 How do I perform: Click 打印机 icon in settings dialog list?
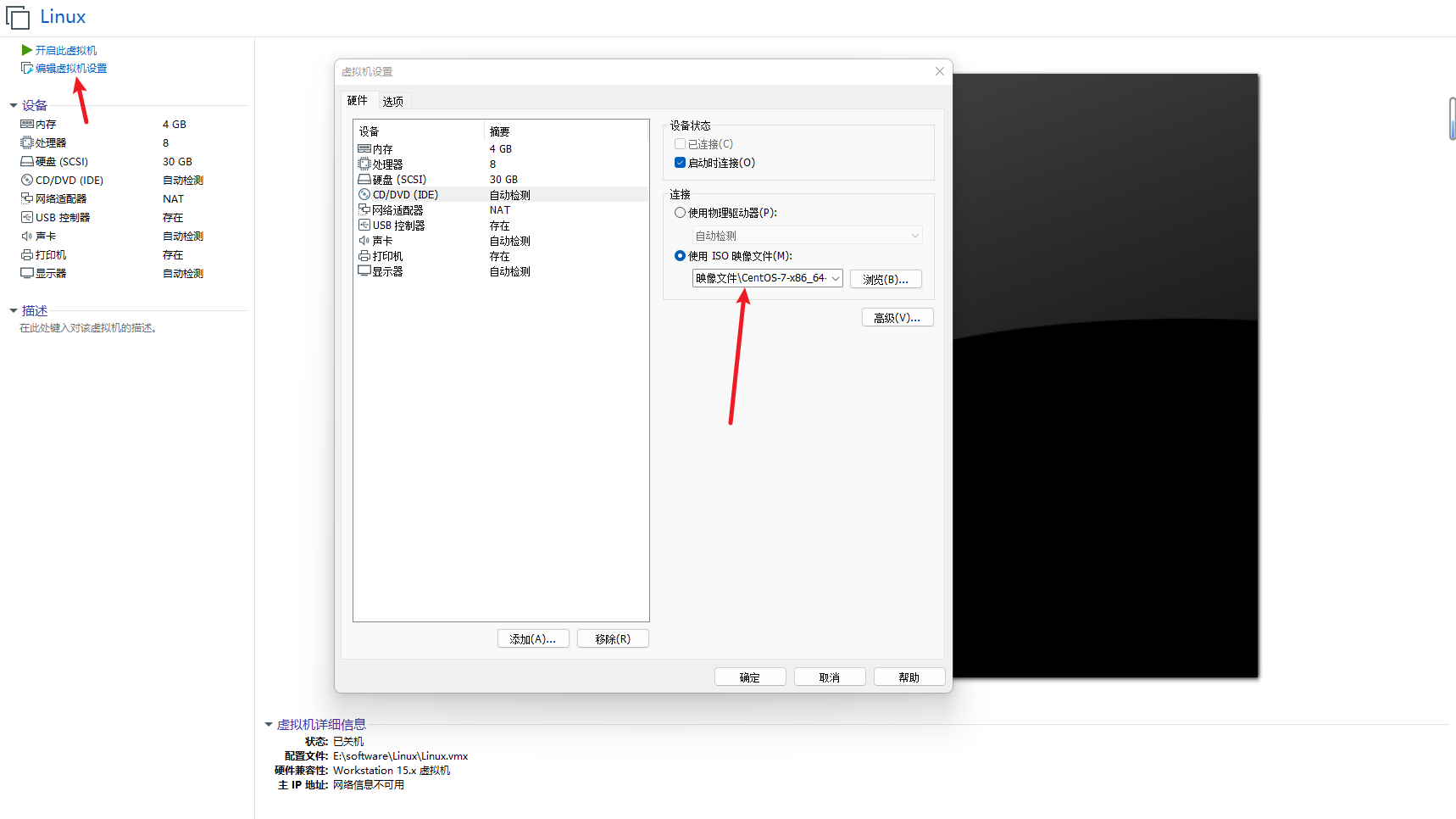(x=364, y=255)
